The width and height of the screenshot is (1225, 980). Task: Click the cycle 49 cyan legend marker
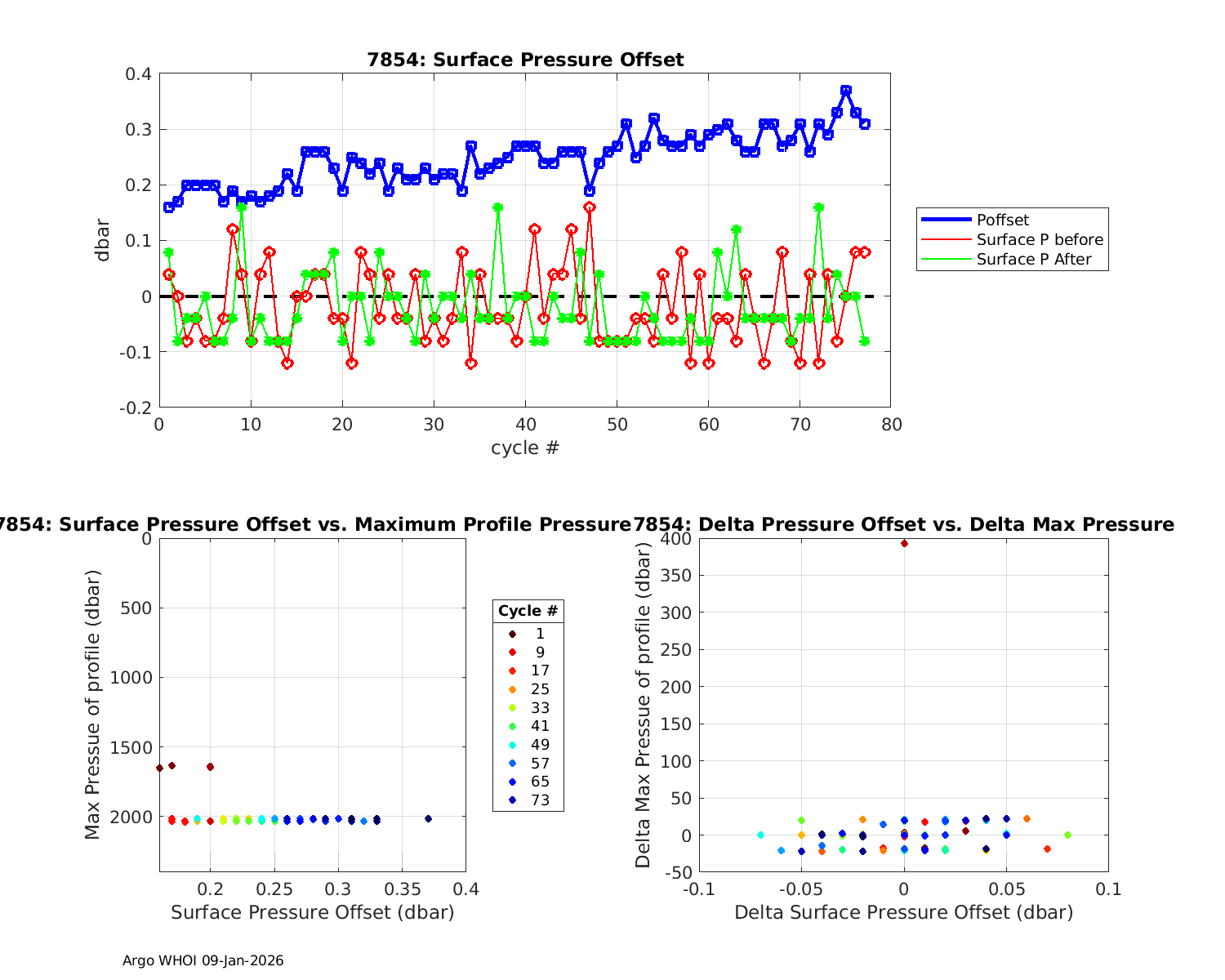click(512, 745)
